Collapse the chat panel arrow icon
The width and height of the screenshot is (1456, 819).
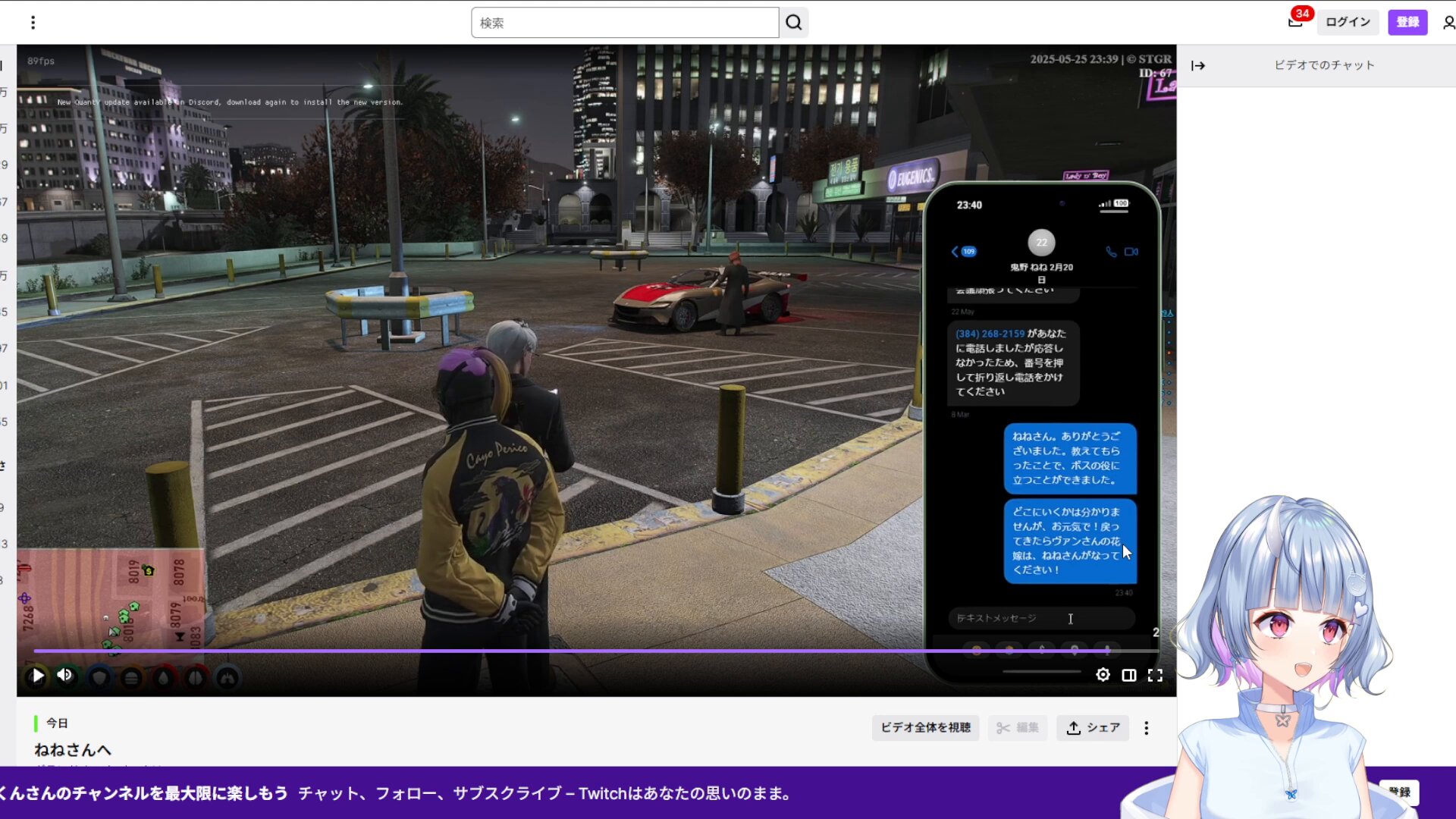(x=1198, y=66)
